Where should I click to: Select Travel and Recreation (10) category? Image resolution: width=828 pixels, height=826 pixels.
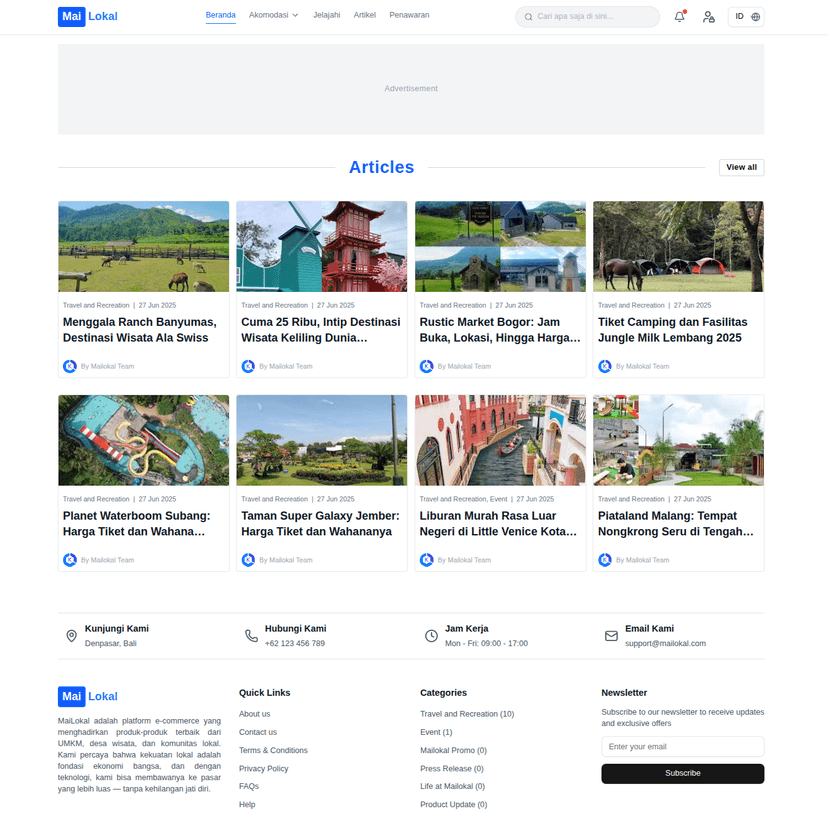pos(466,714)
